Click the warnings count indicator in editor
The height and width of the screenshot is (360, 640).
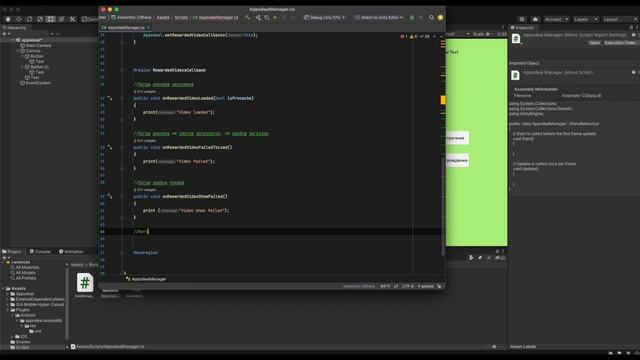tap(413, 36)
